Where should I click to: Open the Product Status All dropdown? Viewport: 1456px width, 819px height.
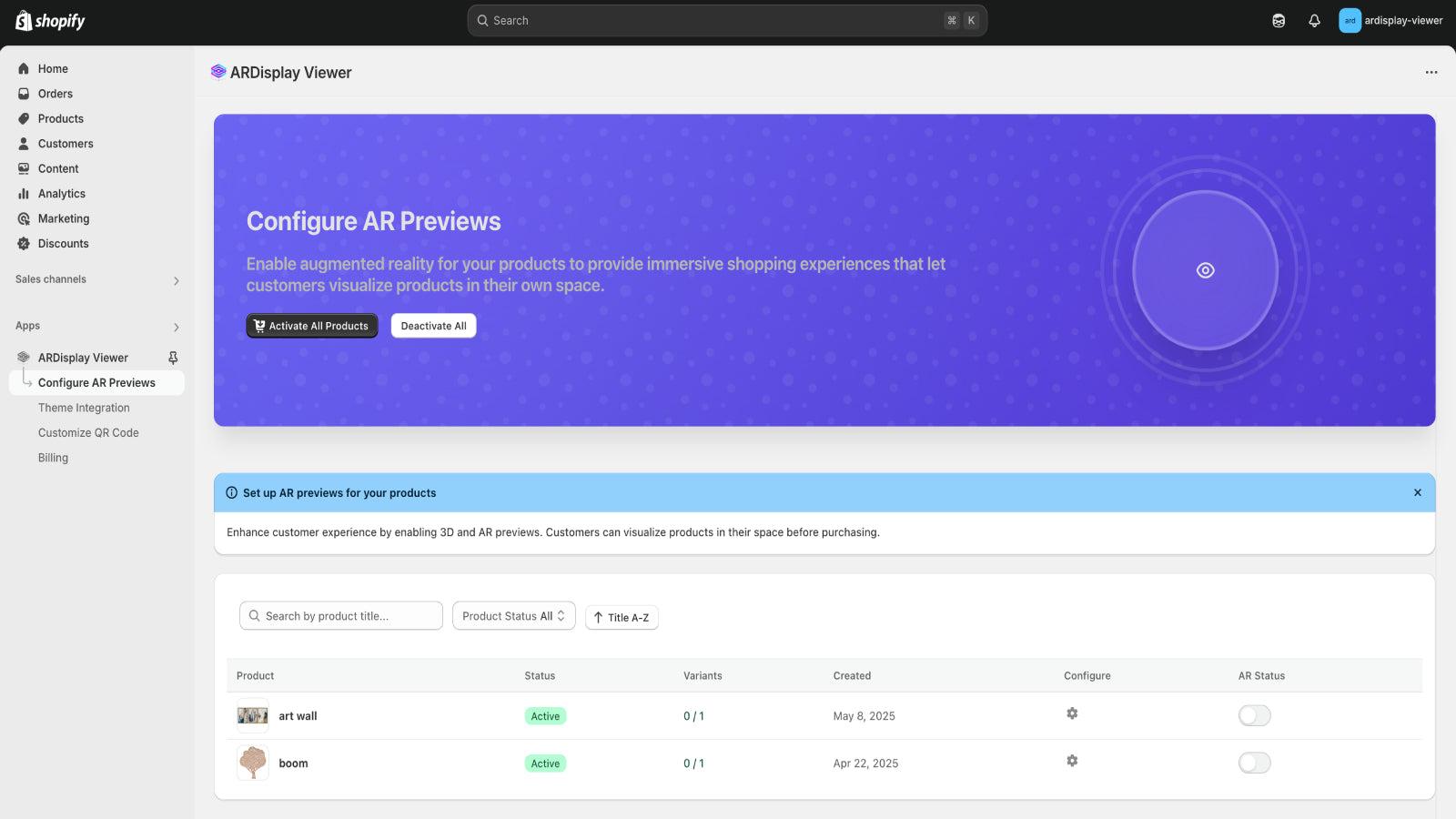[513, 615]
